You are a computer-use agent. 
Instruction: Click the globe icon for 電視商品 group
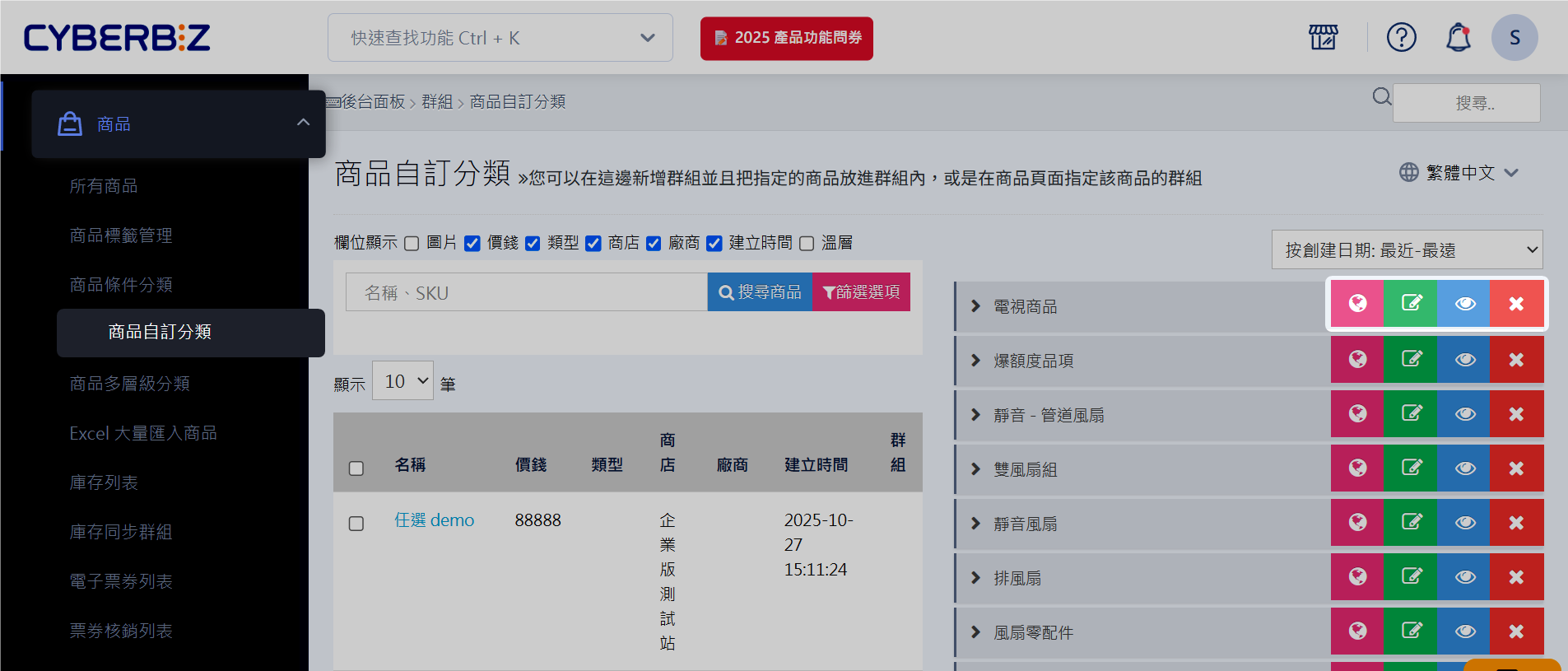click(1357, 304)
